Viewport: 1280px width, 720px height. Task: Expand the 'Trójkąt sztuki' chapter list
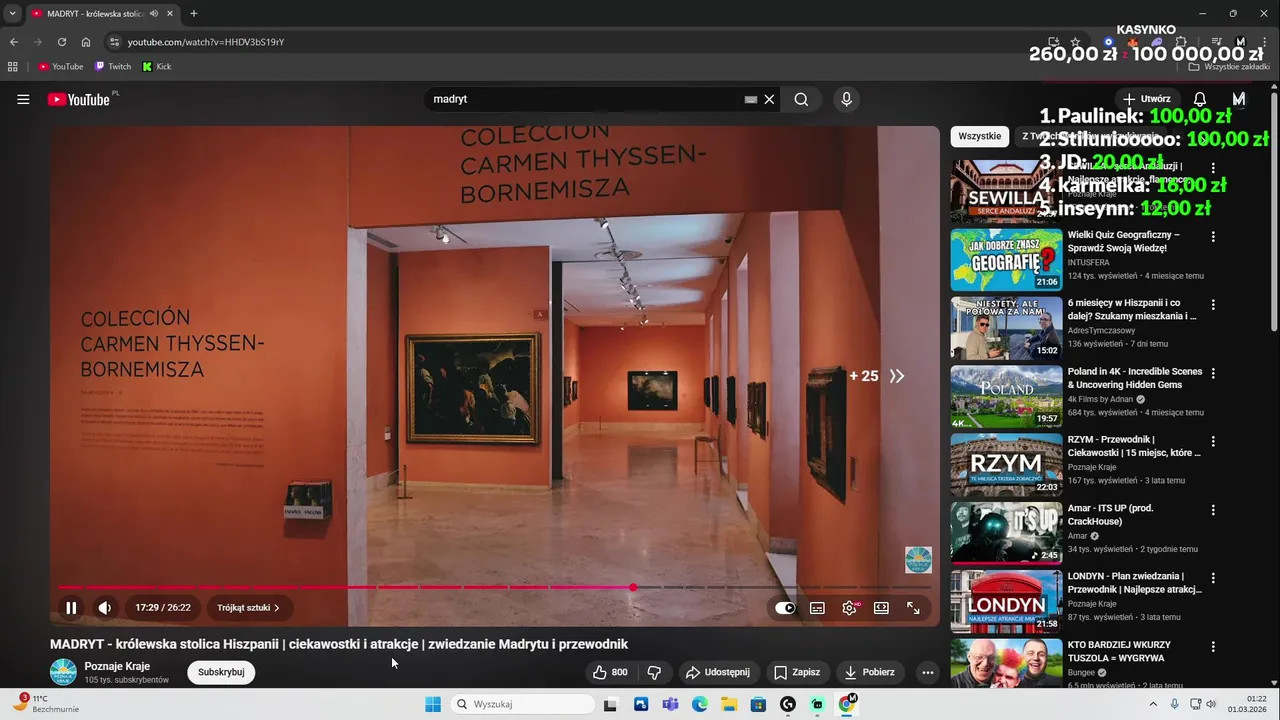(248, 607)
